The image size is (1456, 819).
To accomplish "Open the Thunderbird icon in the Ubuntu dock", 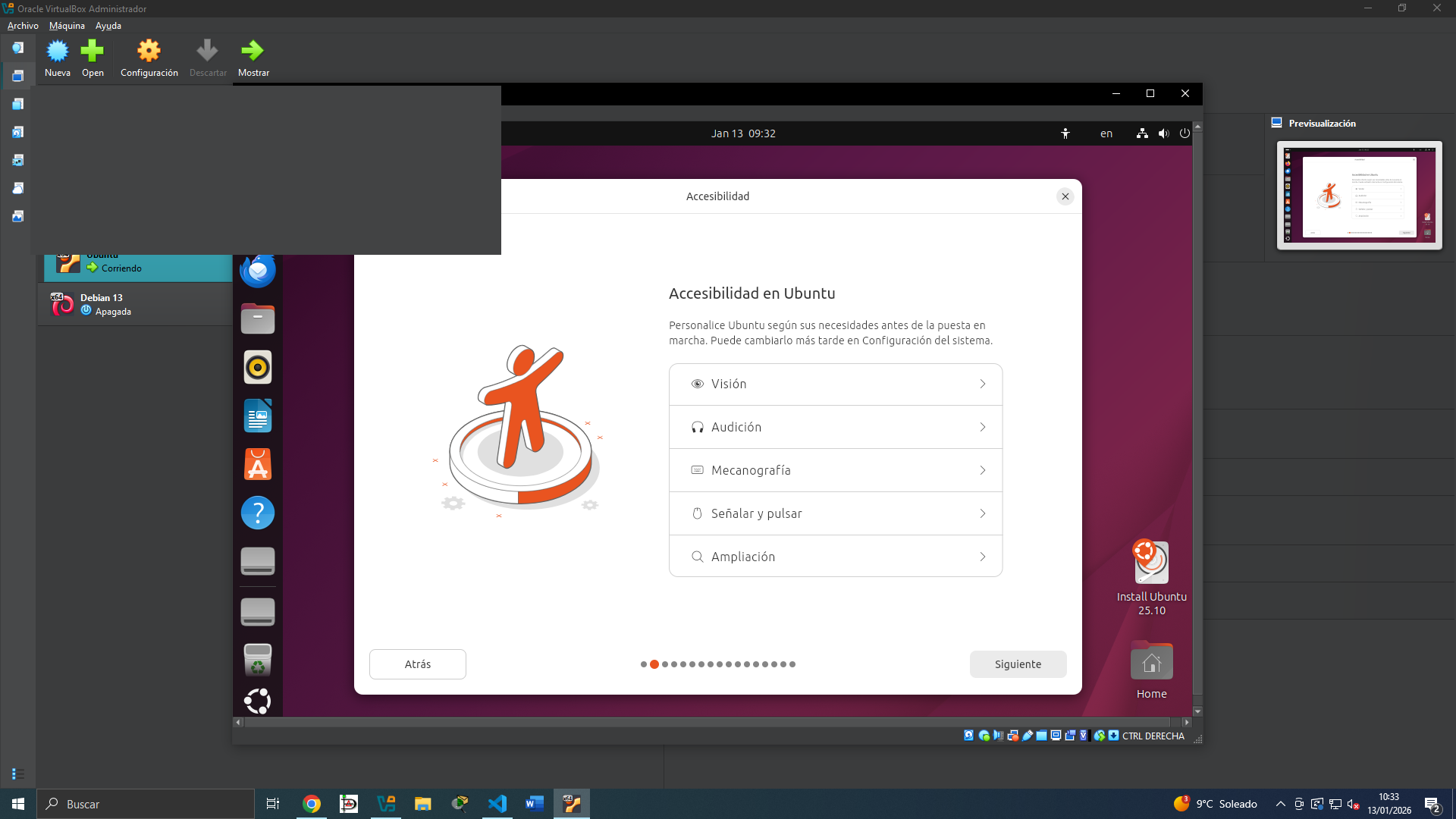I will (258, 270).
